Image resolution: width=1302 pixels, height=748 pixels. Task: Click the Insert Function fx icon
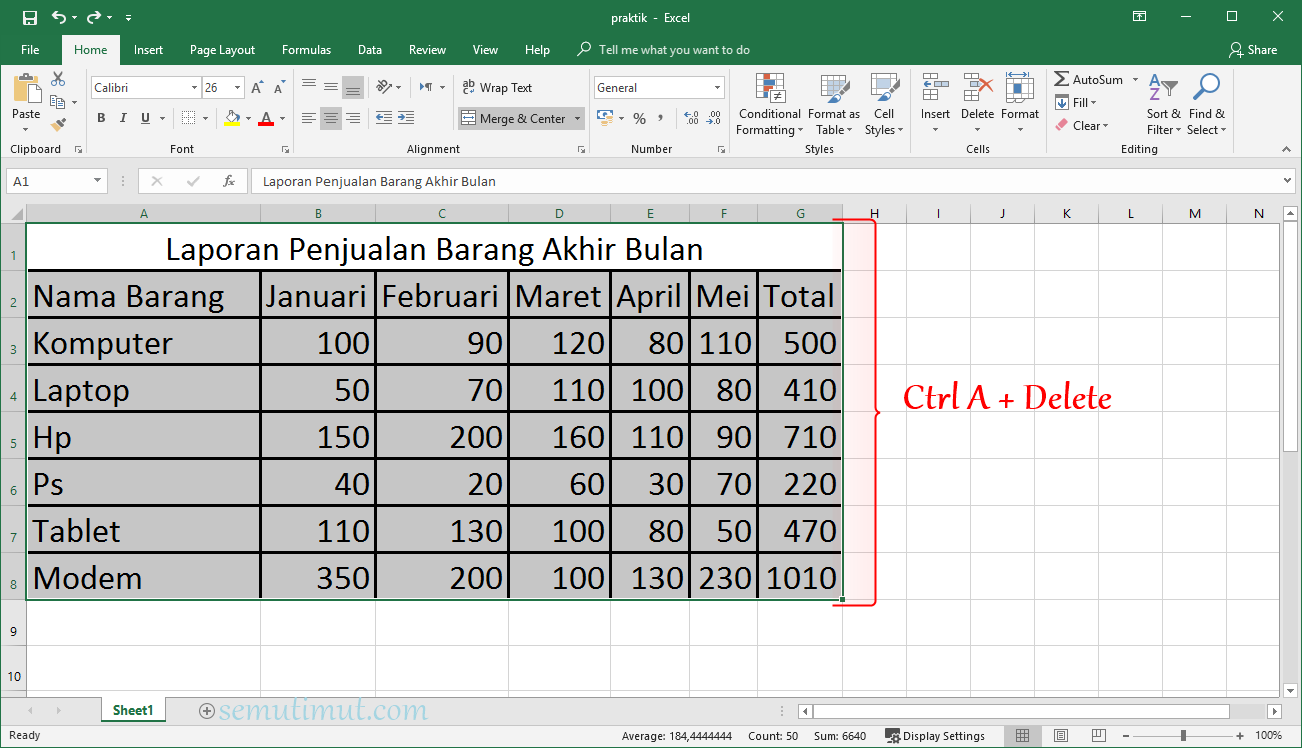point(229,181)
